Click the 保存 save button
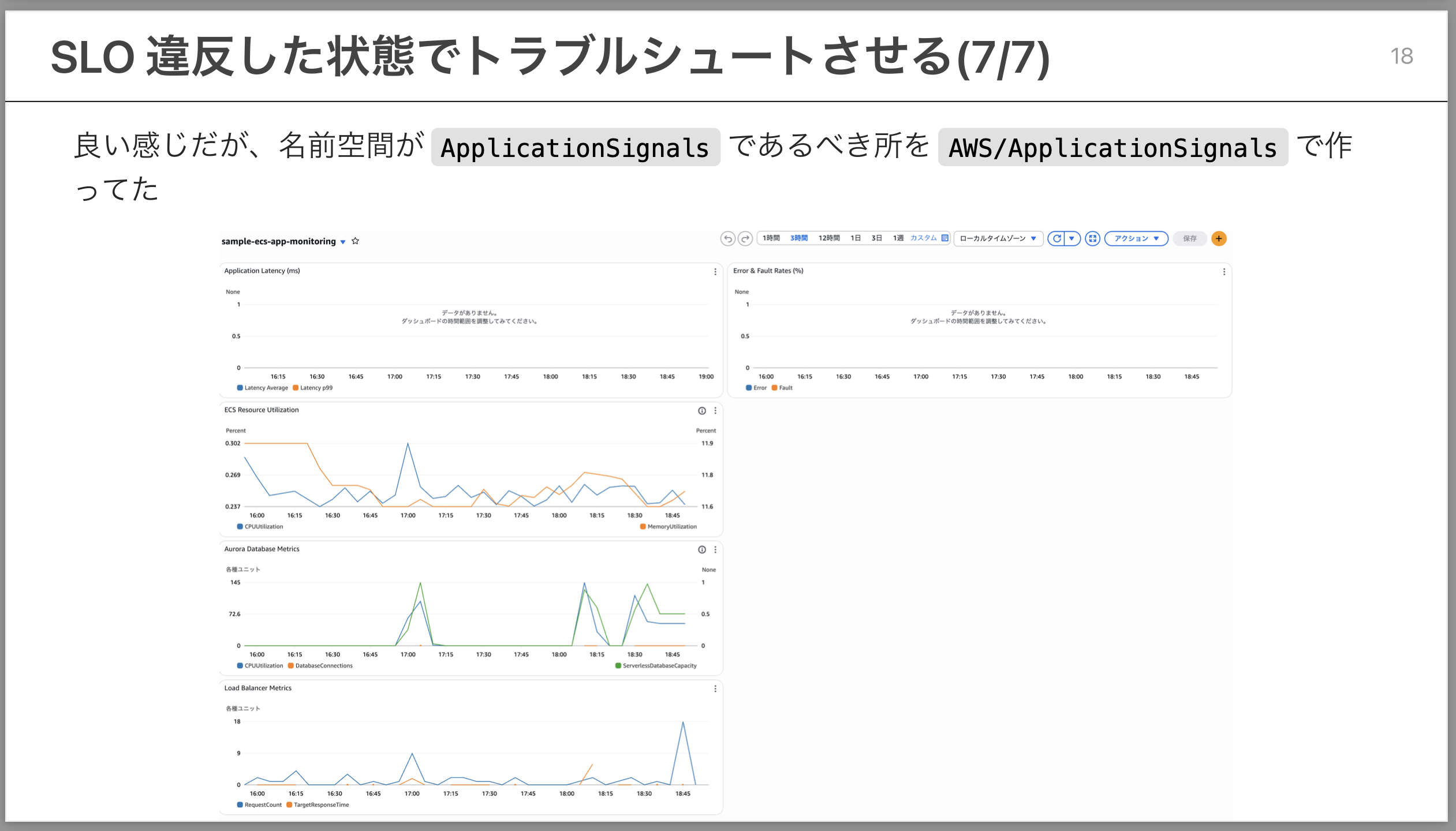The width and height of the screenshot is (1456, 831). tap(1190, 238)
